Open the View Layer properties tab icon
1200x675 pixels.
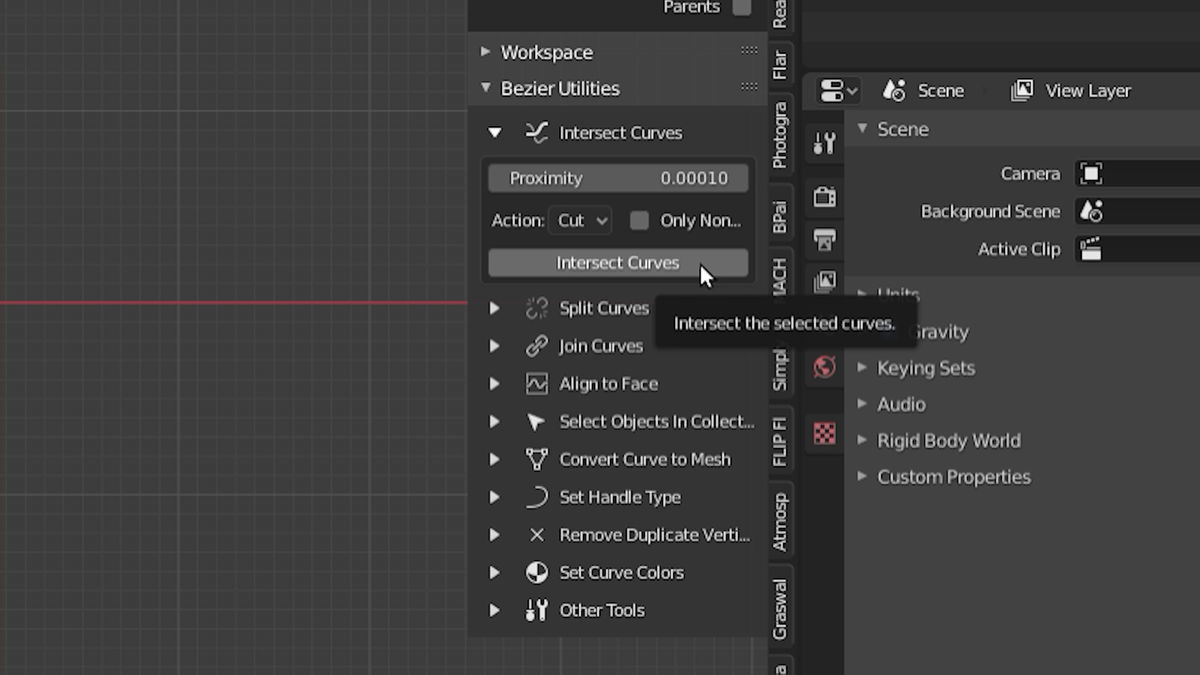pyautogui.click(x=824, y=282)
